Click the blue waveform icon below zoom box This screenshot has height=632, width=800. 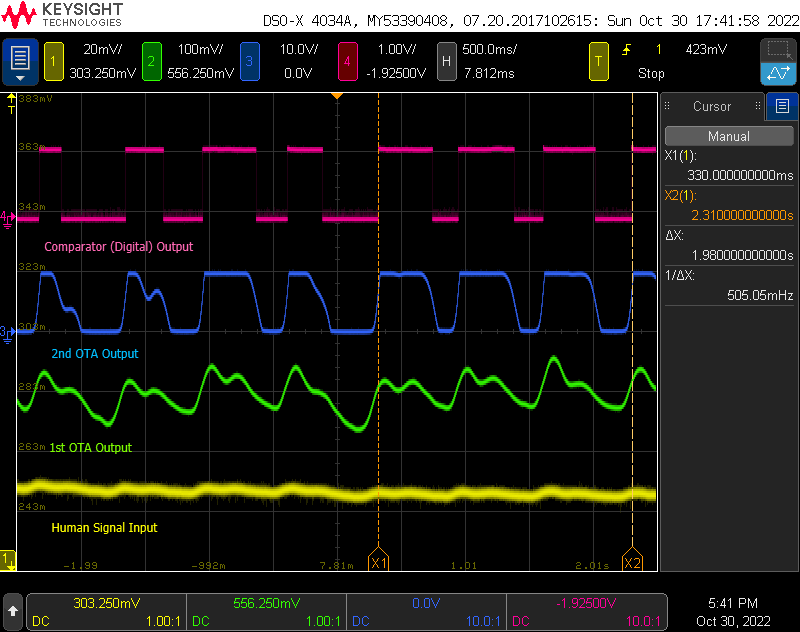click(x=777, y=73)
